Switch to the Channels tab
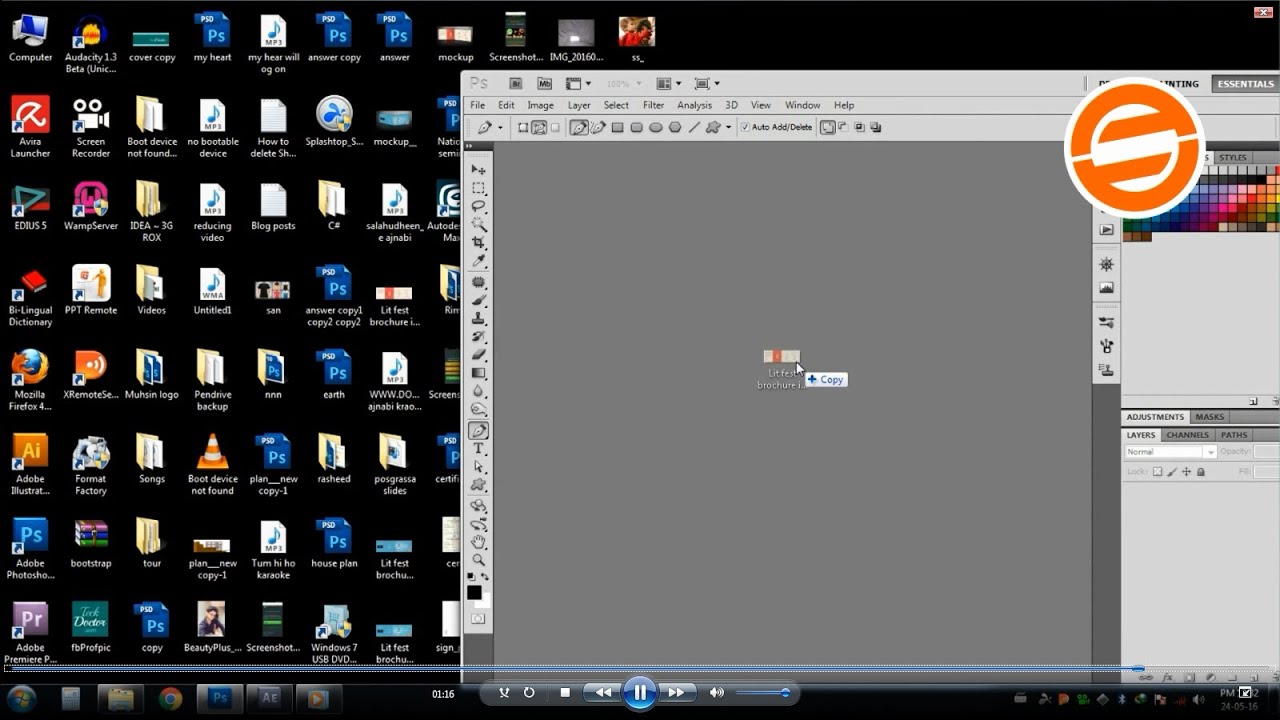 click(1187, 435)
